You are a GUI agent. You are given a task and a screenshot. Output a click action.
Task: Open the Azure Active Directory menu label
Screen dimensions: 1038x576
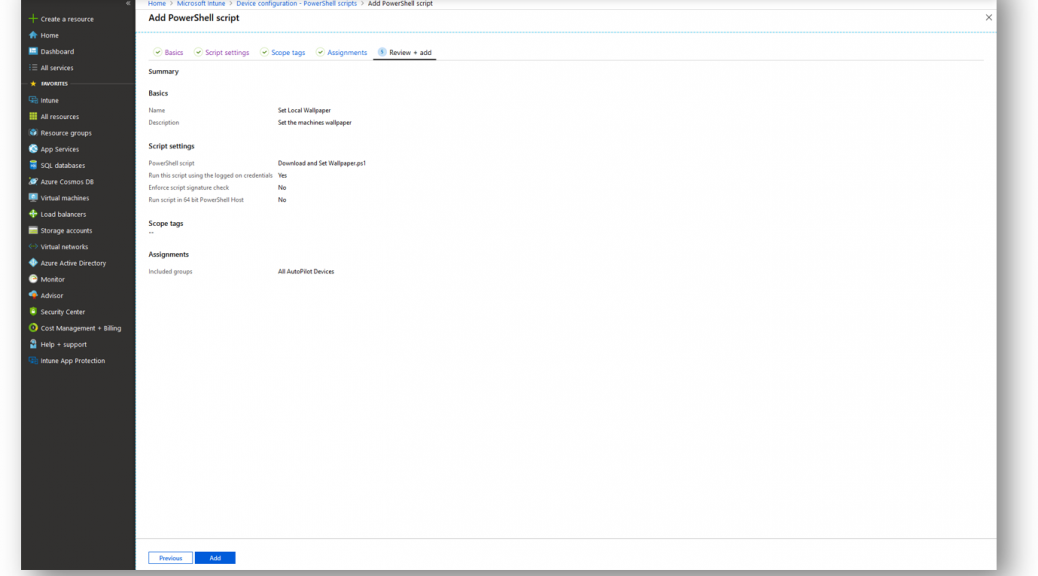(73, 263)
